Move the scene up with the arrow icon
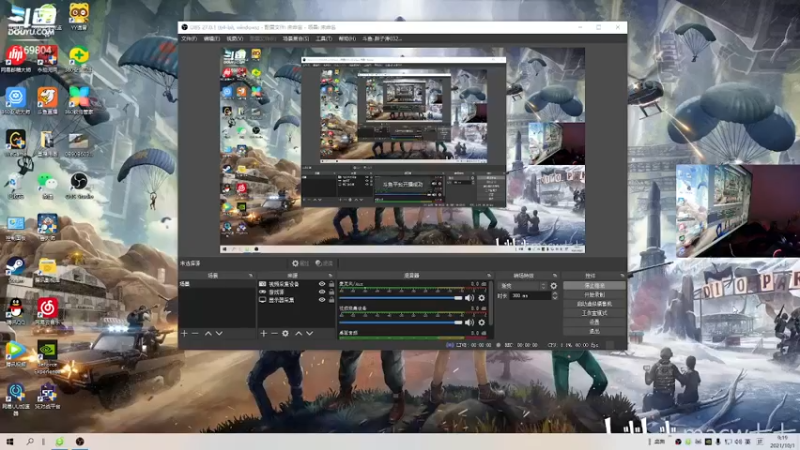This screenshot has width=800, height=450. coord(208,333)
